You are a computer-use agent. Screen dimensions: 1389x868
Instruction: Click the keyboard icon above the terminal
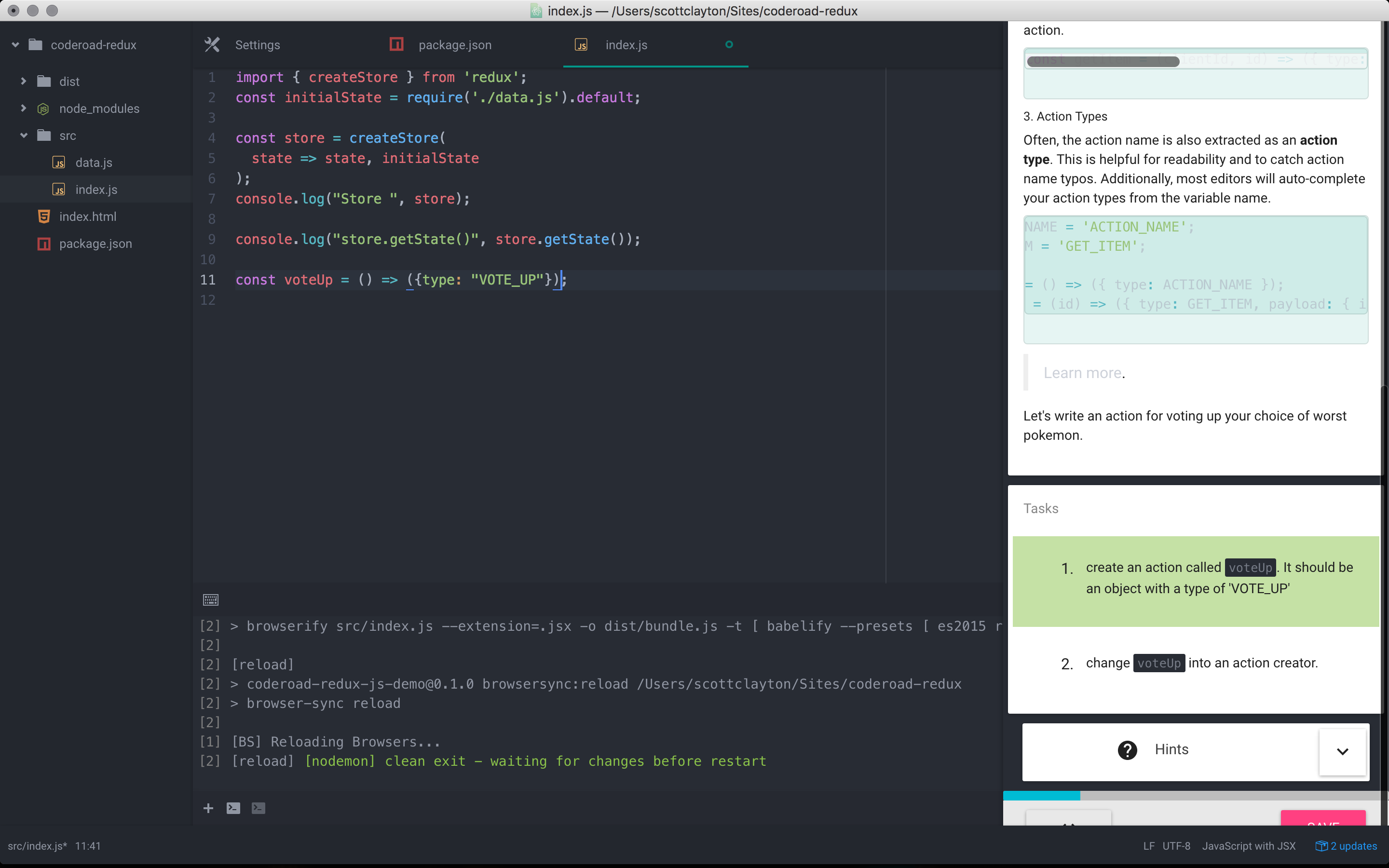tap(211, 600)
